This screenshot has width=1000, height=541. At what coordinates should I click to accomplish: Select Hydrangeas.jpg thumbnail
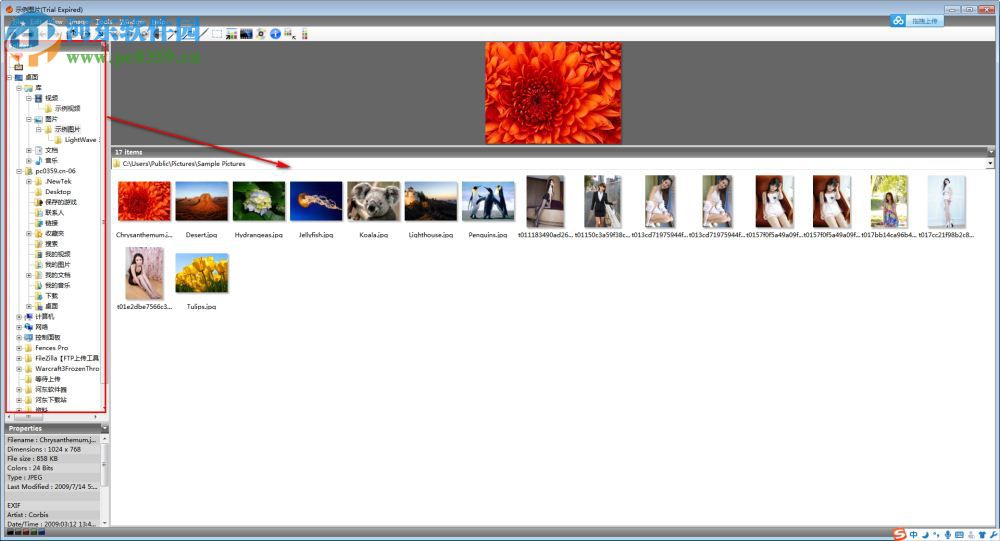click(x=259, y=201)
